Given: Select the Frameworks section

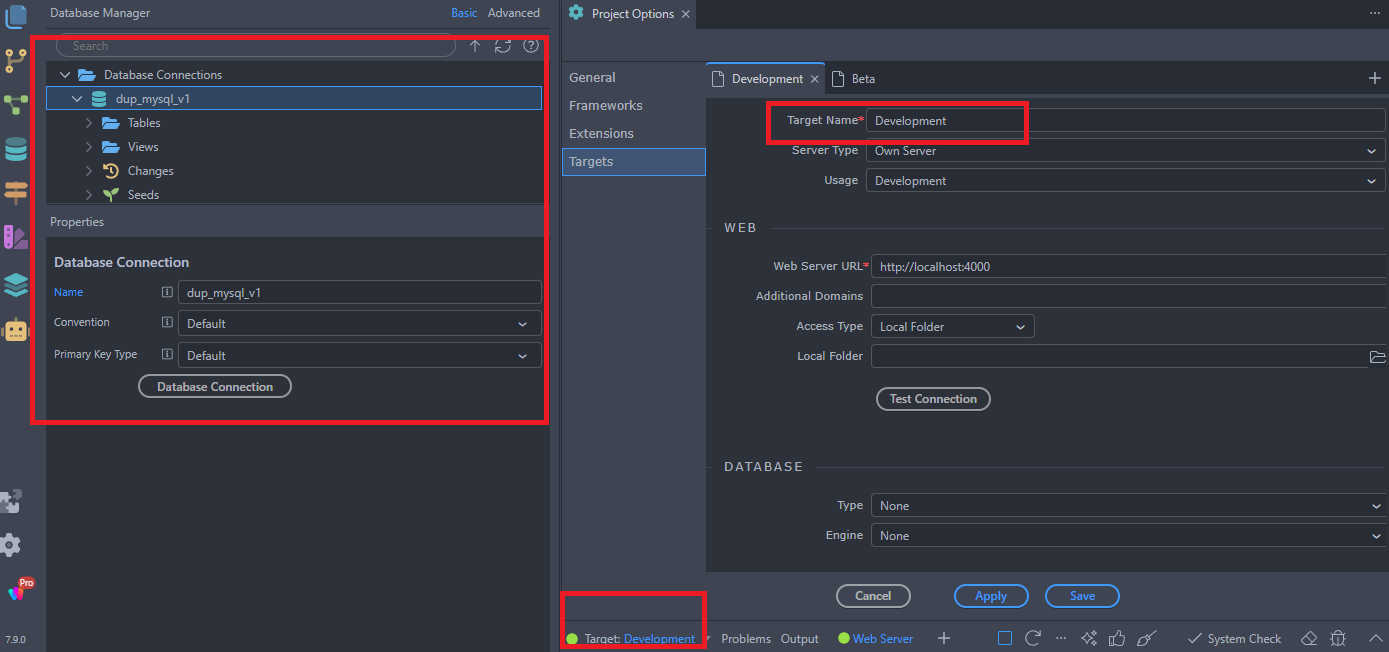Looking at the screenshot, I should coord(633,105).
